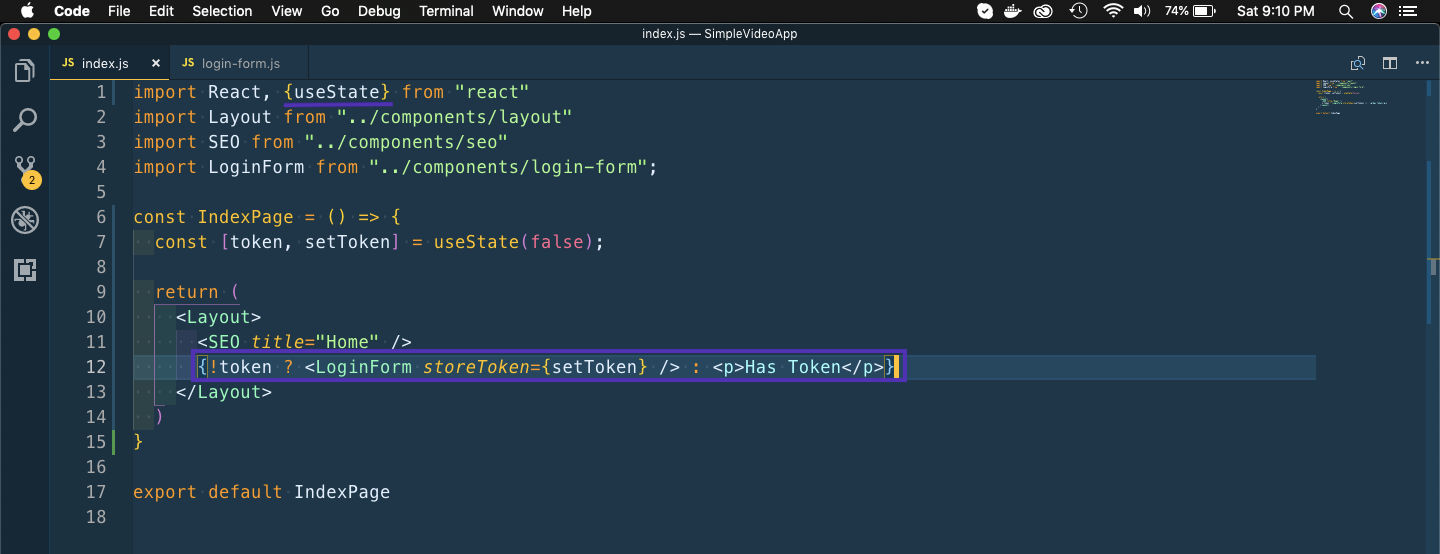Screen dimensions: 1440x554
Task: Click the Docker whale menu bar icon
Action: click(1014, 11)
